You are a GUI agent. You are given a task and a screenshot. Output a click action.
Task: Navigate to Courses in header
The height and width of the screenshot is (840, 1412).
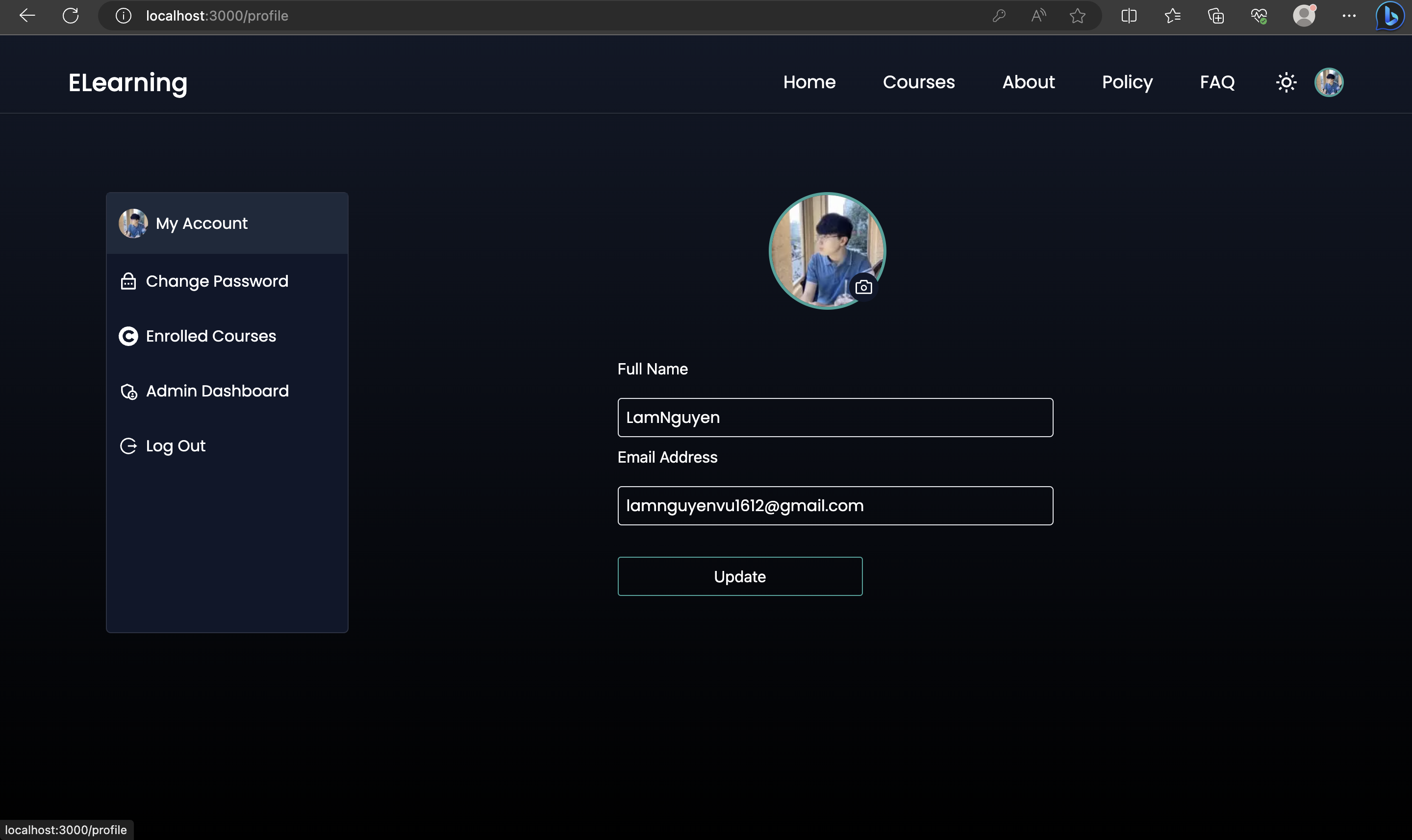click(x=918, y=82)
